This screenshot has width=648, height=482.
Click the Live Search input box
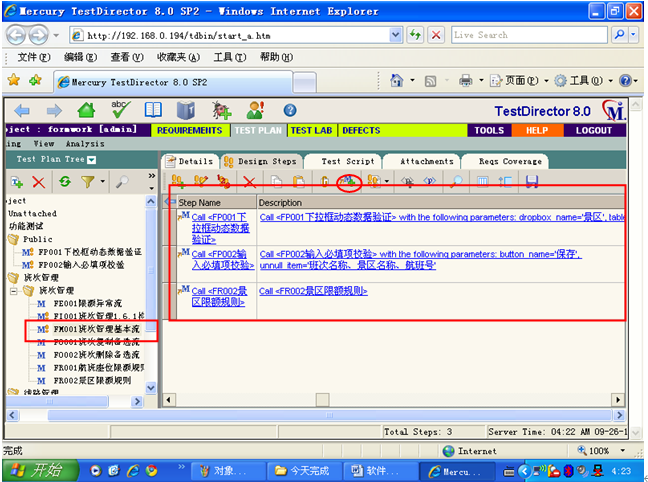[x=530, y=36]
